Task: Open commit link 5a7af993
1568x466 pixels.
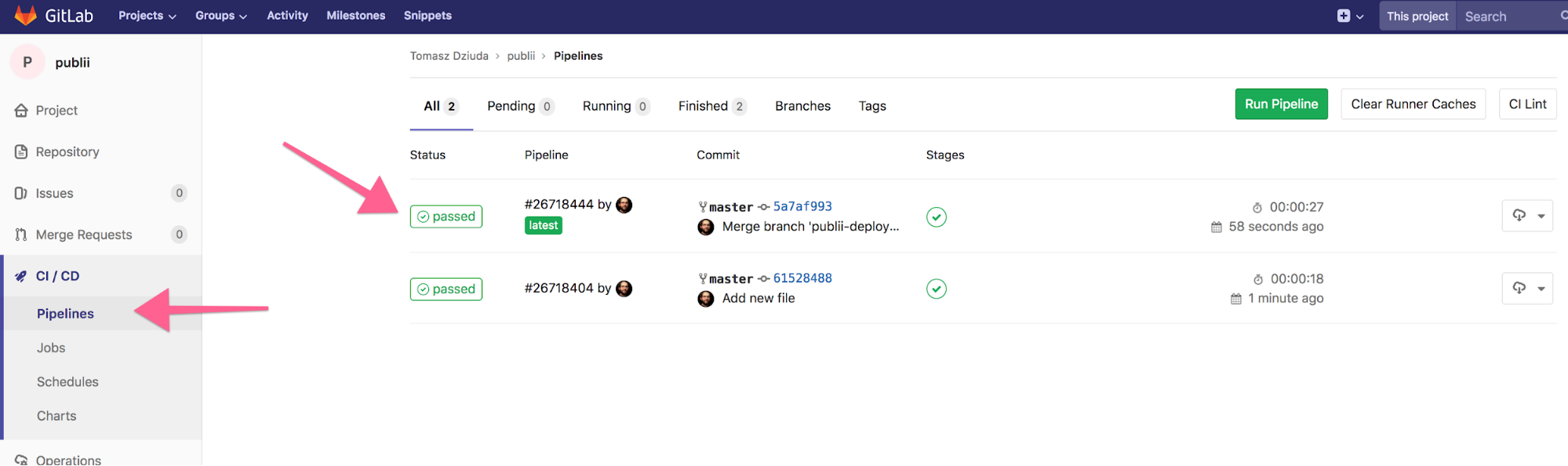Action: click(x=802, y=206)
